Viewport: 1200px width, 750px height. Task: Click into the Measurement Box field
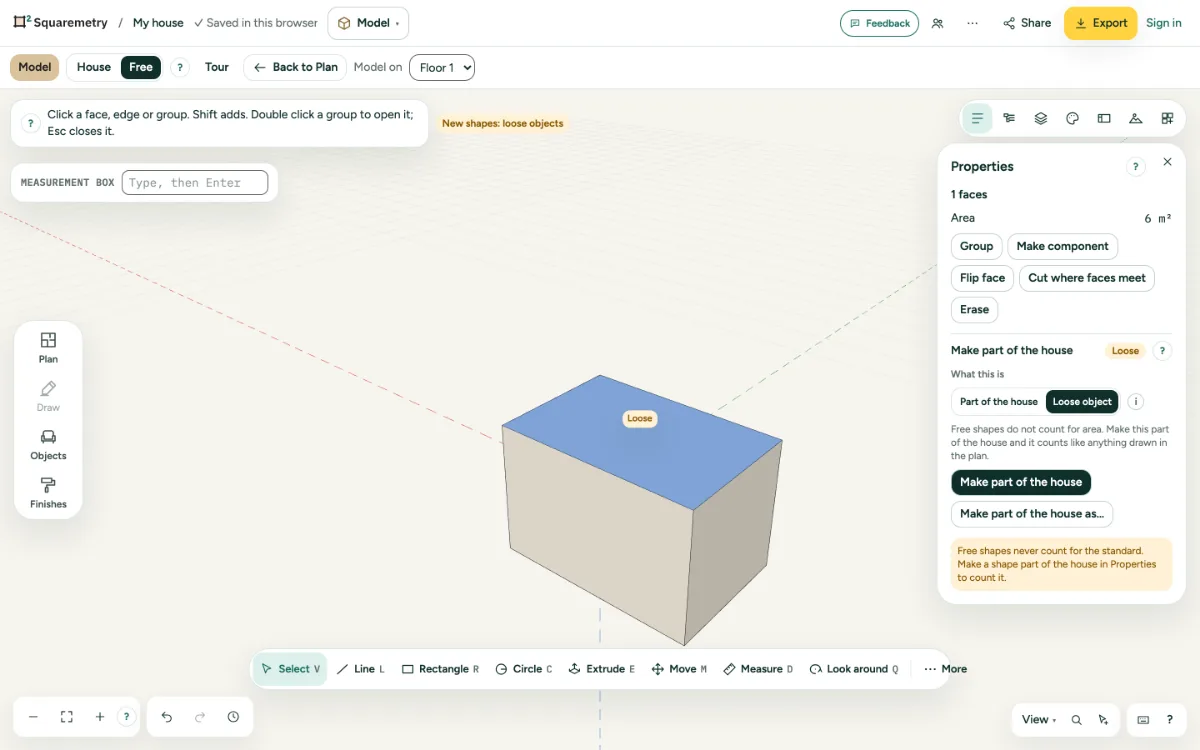(x=195, y=183)
